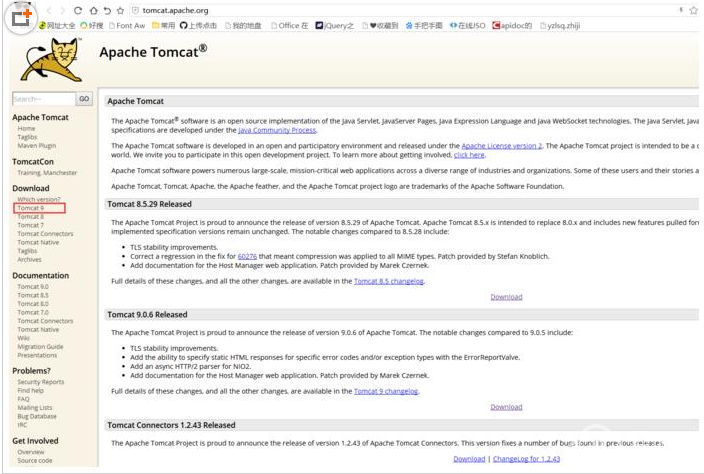Open Tomcat Native under Download
The height and width of the screenshot is (474, 704).
38,242
